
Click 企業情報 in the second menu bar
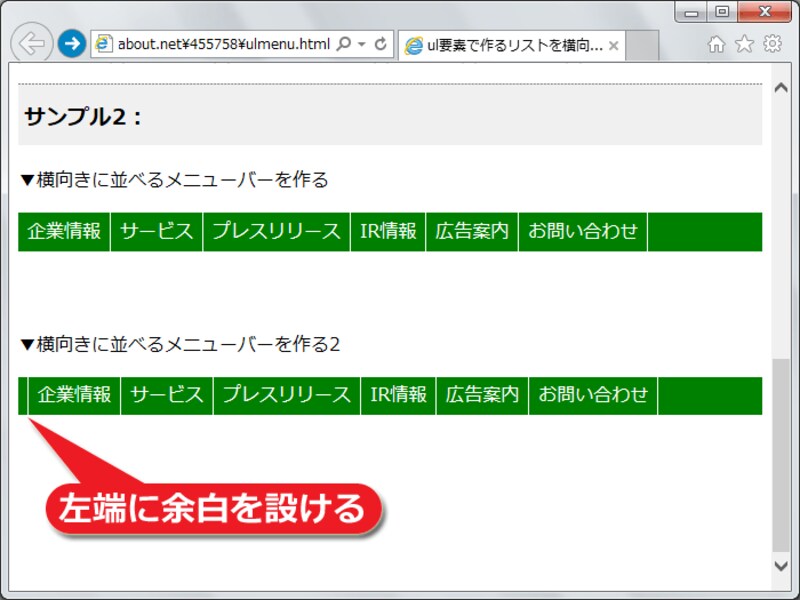coord(74,394)
